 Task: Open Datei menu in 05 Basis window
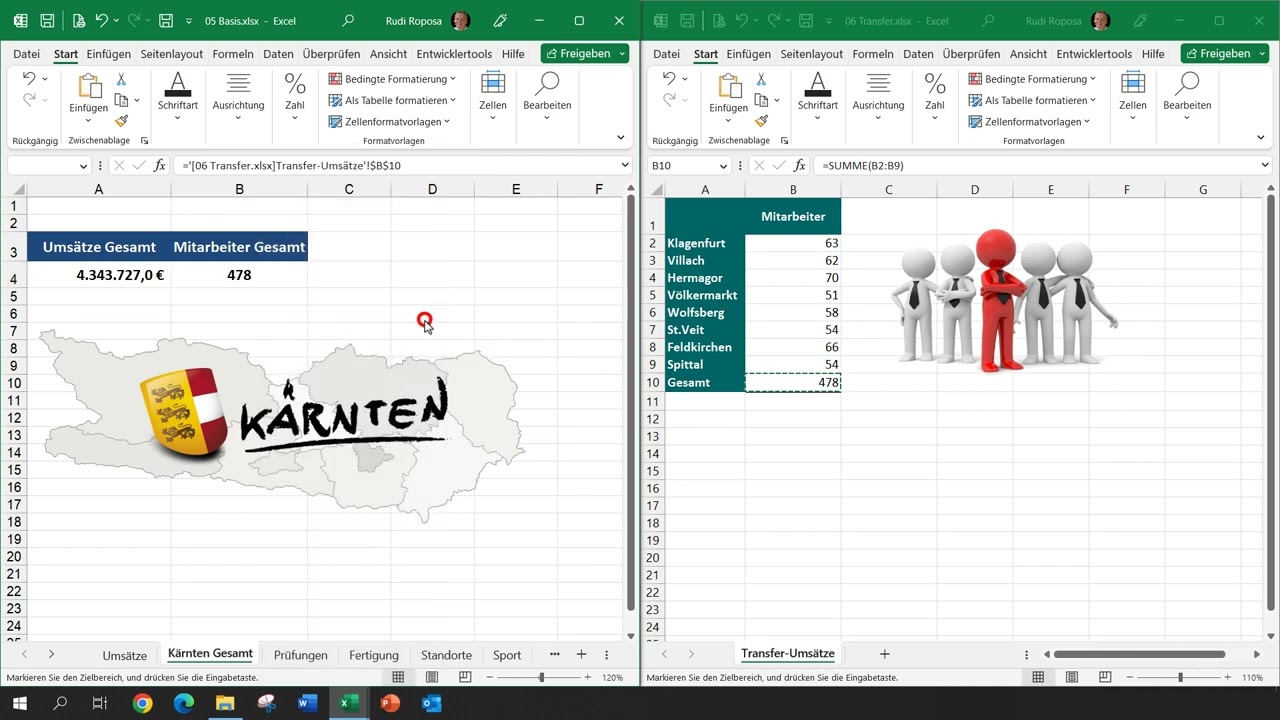pos(27,54)
